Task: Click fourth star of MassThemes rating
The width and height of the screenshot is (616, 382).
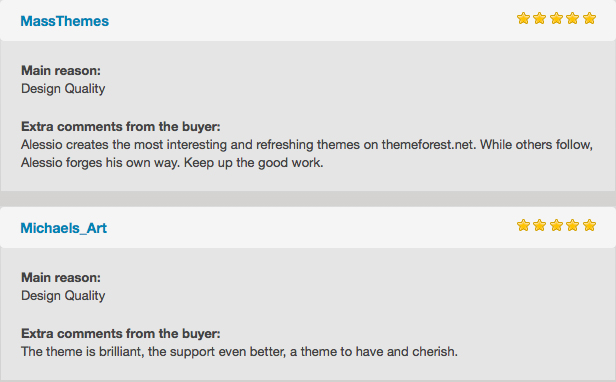Action: 573,18
